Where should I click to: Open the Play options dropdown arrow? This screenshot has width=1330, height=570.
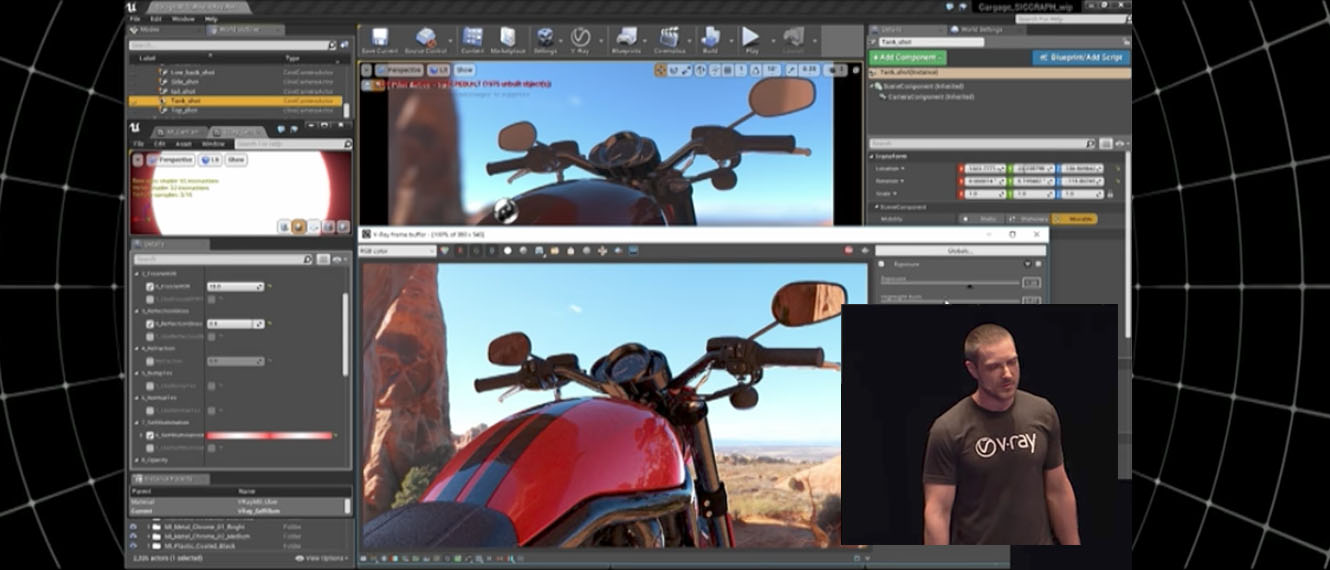click(771, 40)
